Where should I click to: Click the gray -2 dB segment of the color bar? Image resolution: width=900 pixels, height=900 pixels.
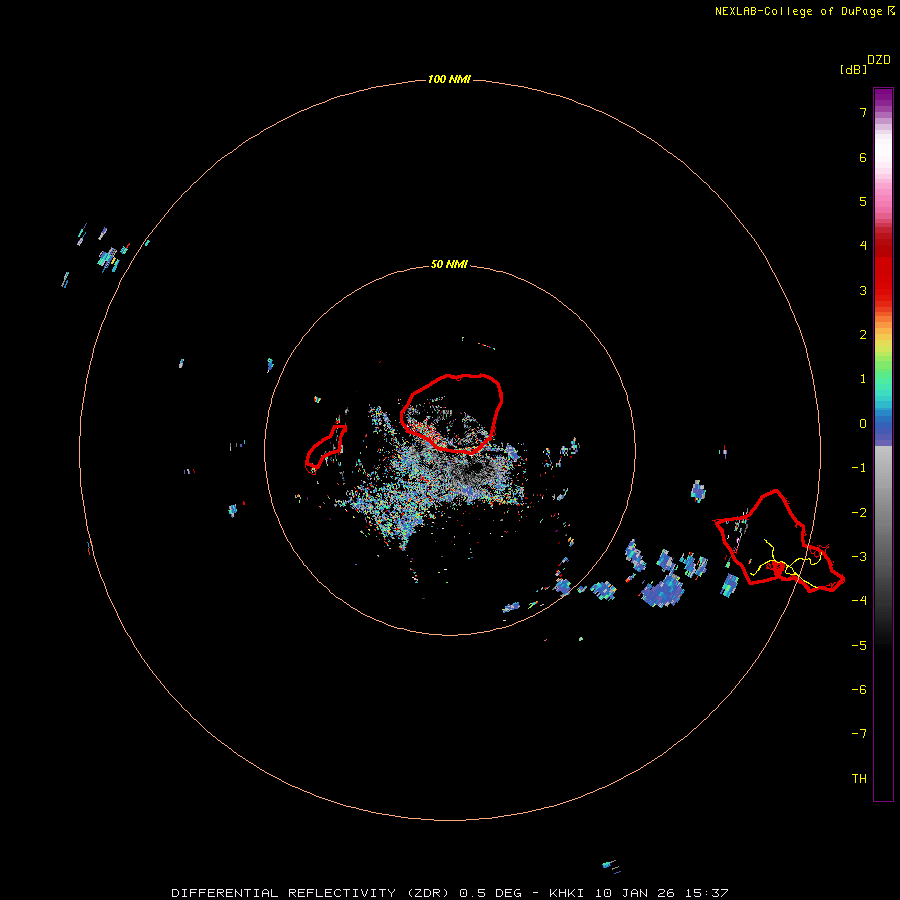pyautogui.click(x=883, y=513)
